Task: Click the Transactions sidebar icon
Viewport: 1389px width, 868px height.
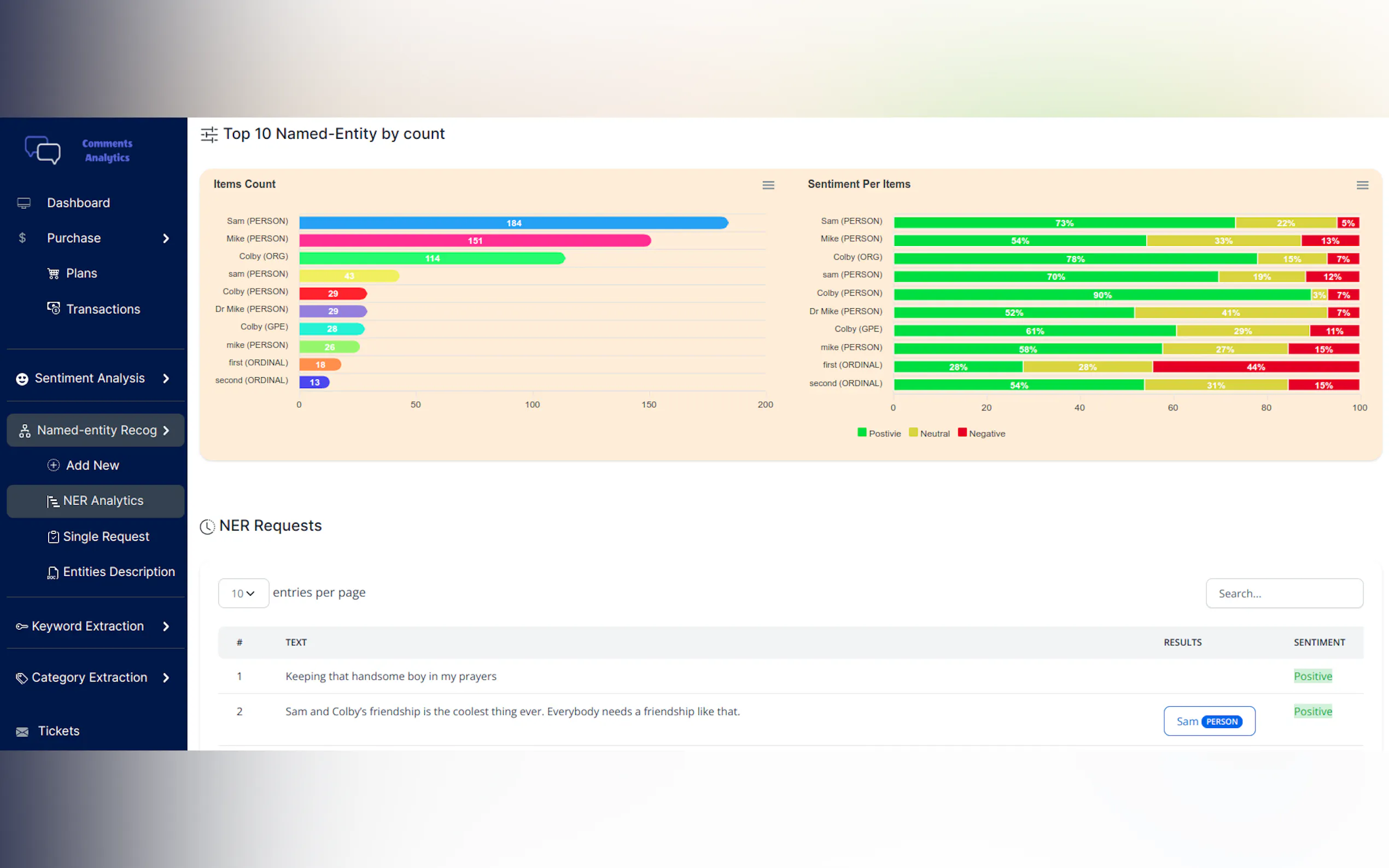Action: click(x=54, y=308)
